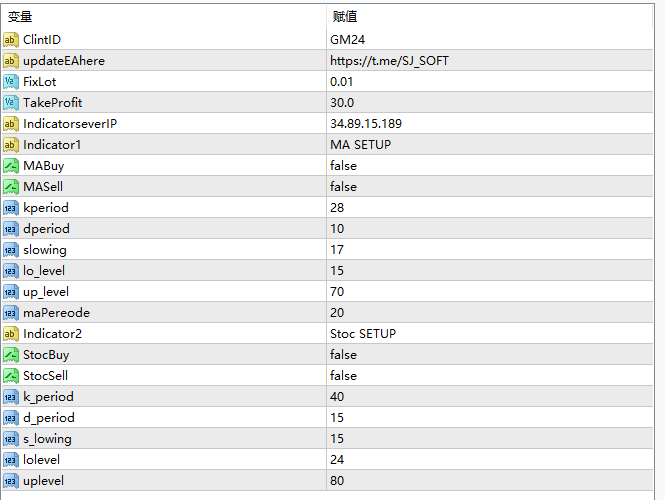Screen dimensions: 665x500
Task: Open the StocSell value dropdown
Action: [x=343, y=376]
